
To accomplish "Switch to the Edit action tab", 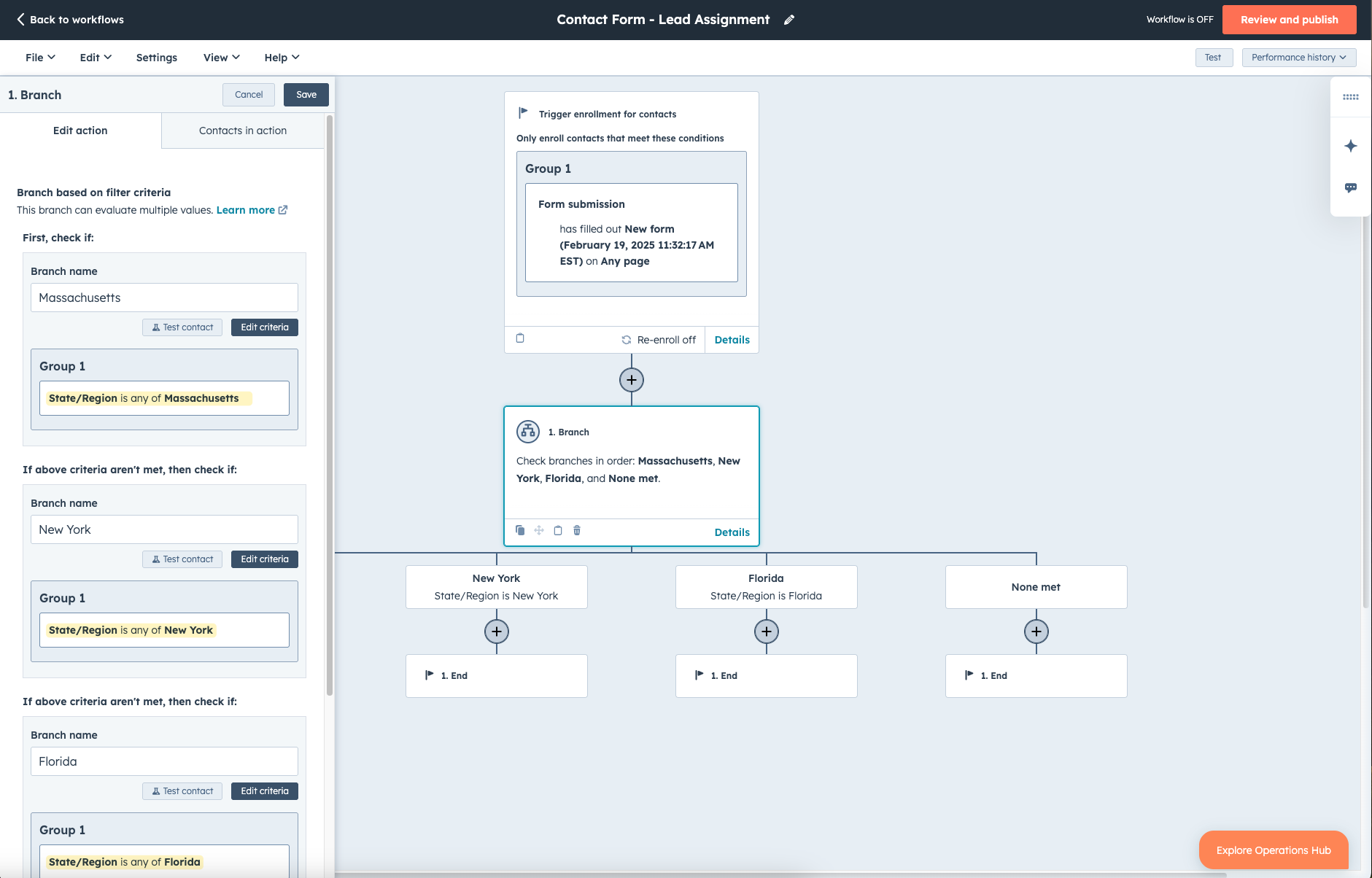I will (x=80, y=131).
